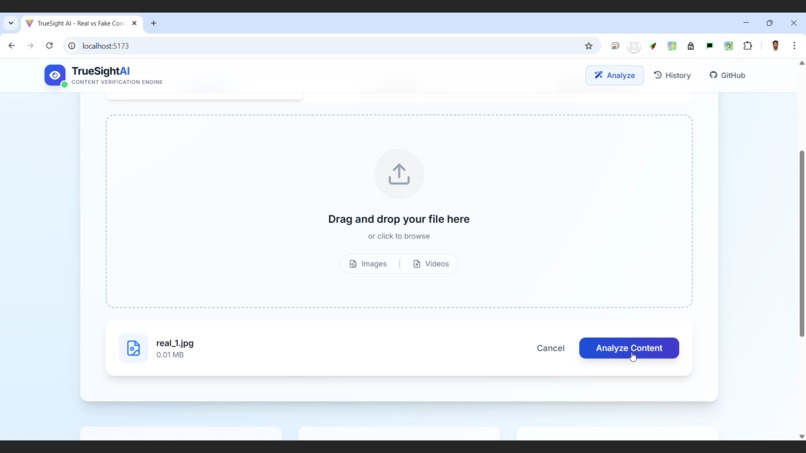Click the Analyze Content button
The height and width of the screenshot is (453, 806).
pyautogui.click(x=629, y=348)
